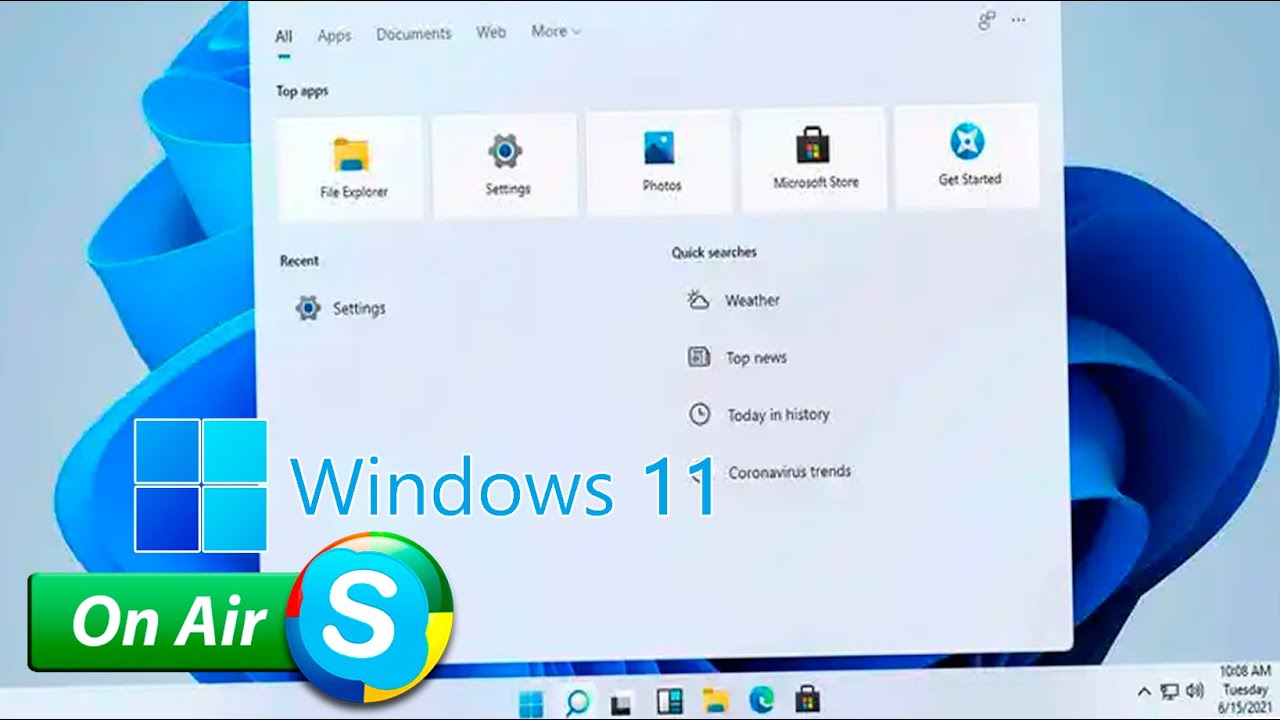The image size is (1280, 720).
Task: Open the clock and date in the taskbar
Action: pos(1244,688)
